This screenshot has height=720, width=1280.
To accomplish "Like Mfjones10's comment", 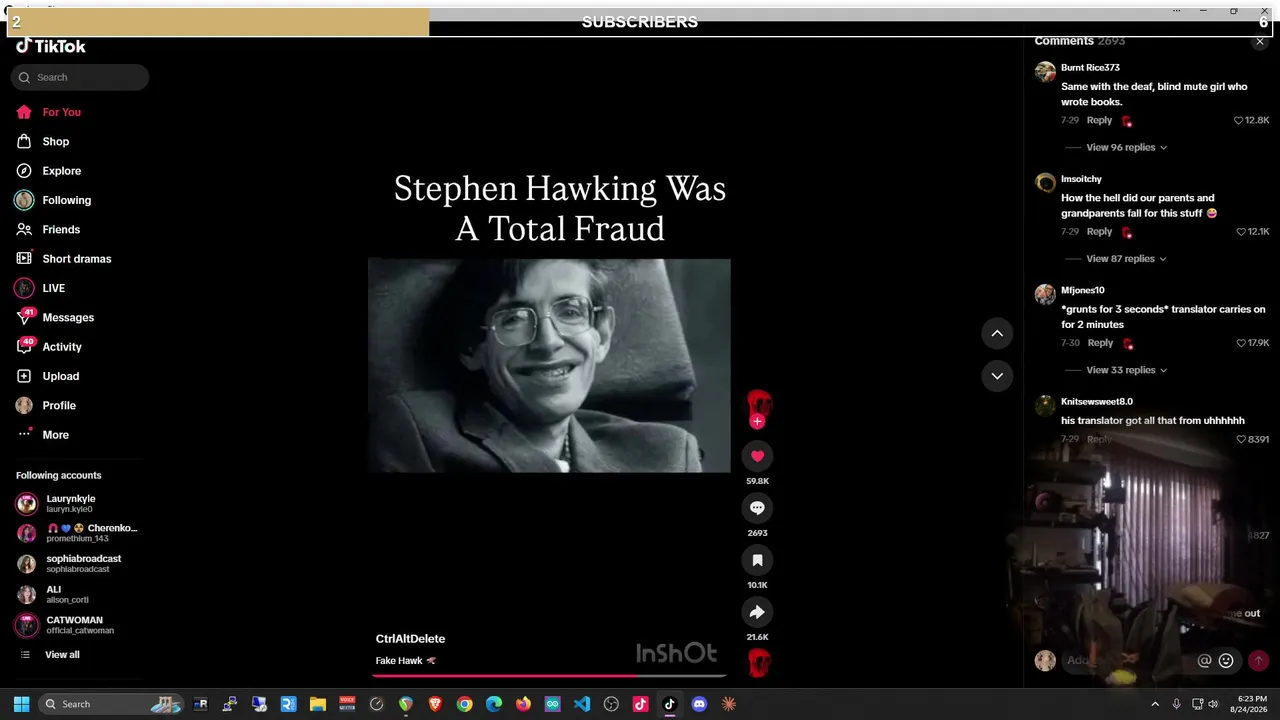I will coord(1241,343).
